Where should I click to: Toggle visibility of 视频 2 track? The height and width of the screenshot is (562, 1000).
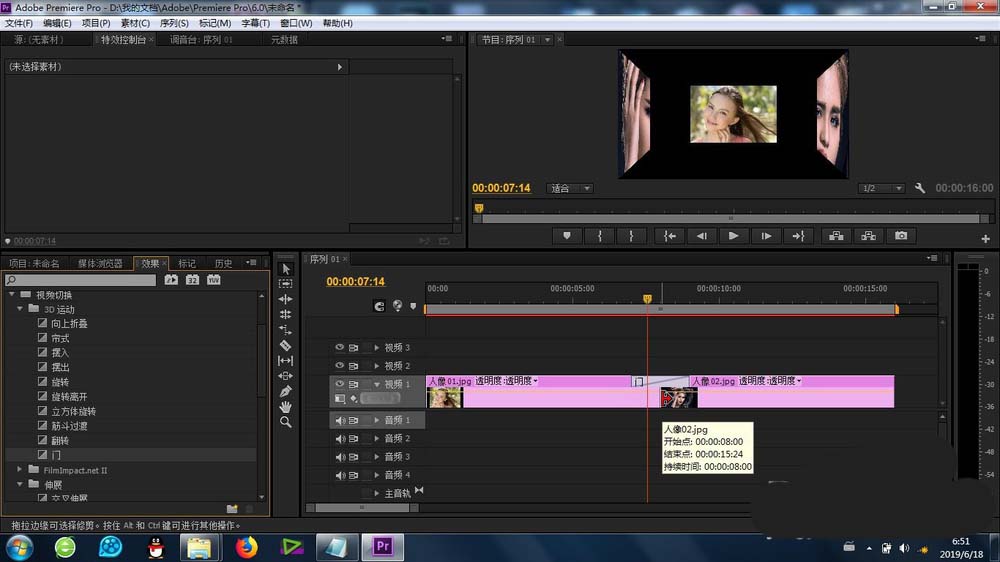coord(339,366)
